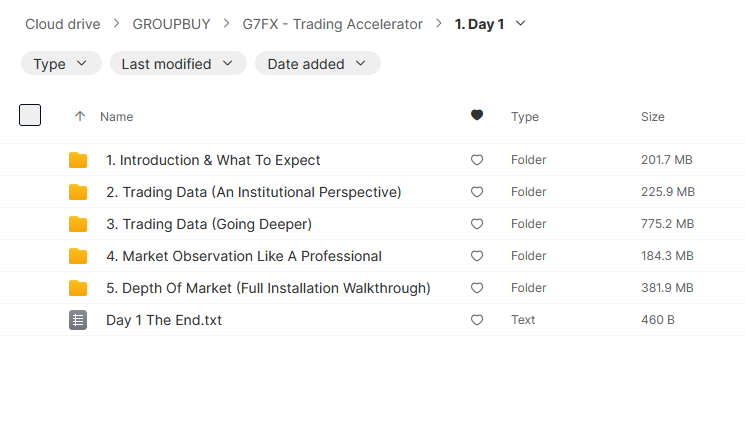745x434 pixels.
Task: Click the folder icon beside Trading Data (Going Deeper)
Action: click(78, 224)
